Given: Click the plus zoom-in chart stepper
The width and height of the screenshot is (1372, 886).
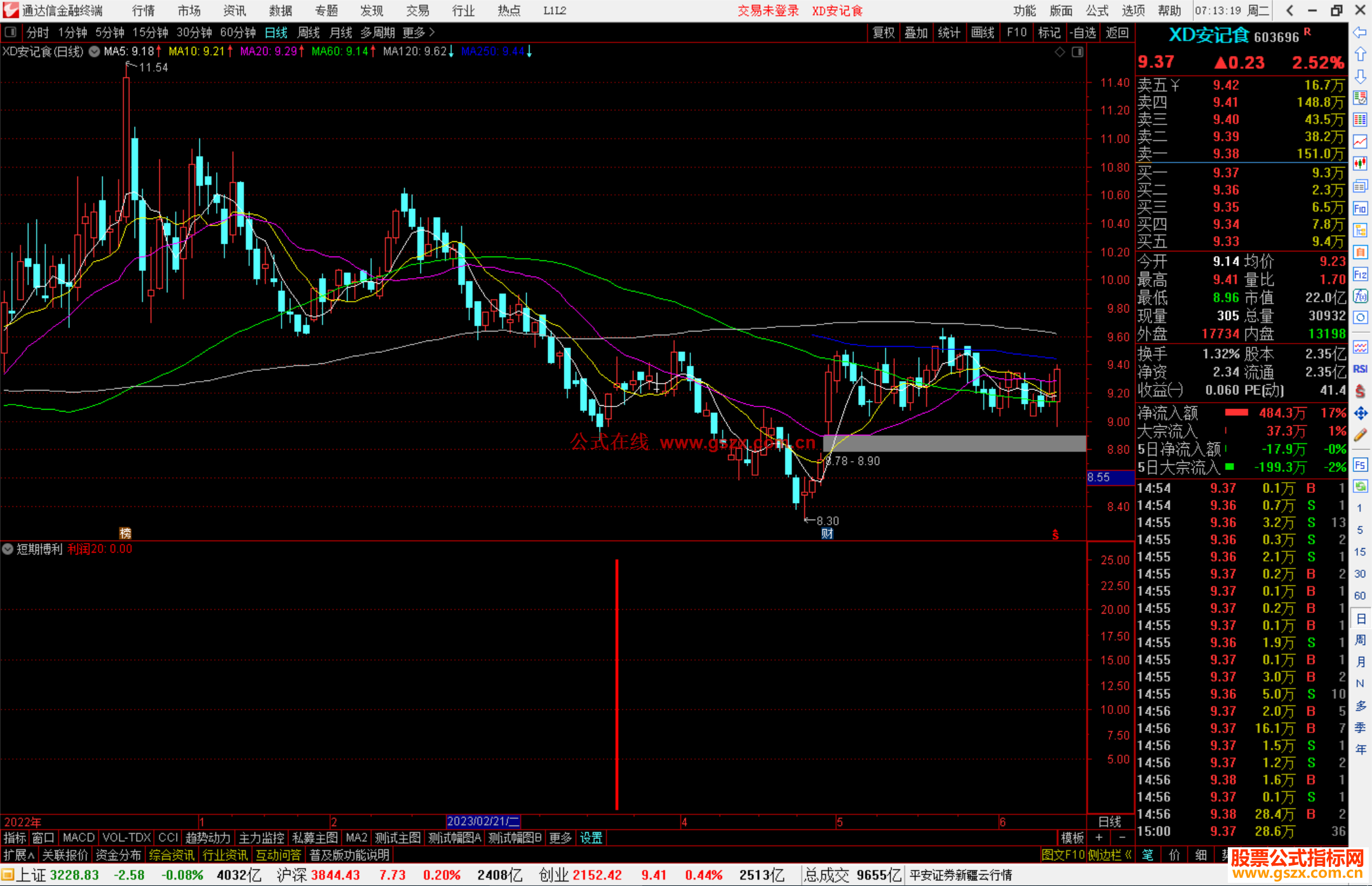Looking at the screenshot, I should tap(1099, 838).
